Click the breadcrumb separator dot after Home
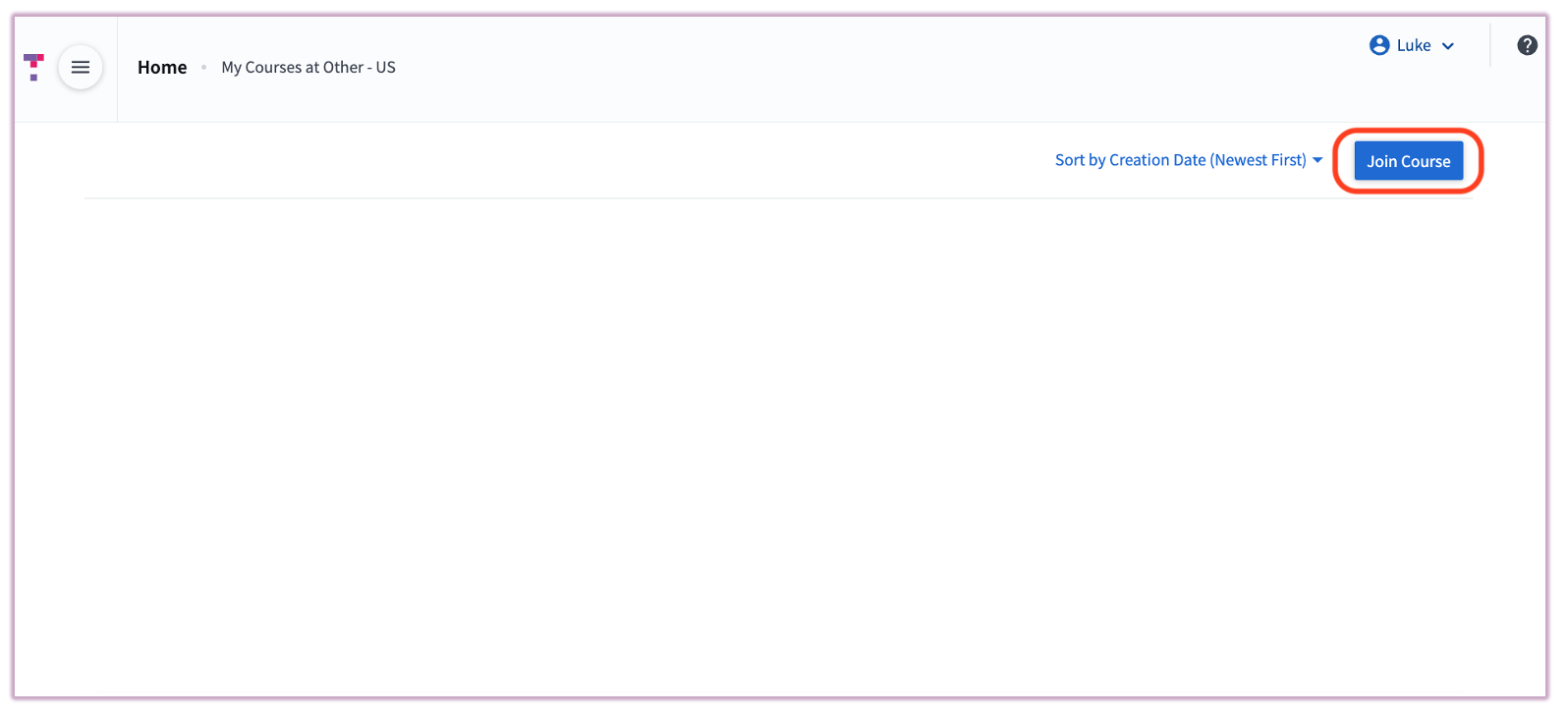This screenshot has width=1568, height=715. coord(203,67)
